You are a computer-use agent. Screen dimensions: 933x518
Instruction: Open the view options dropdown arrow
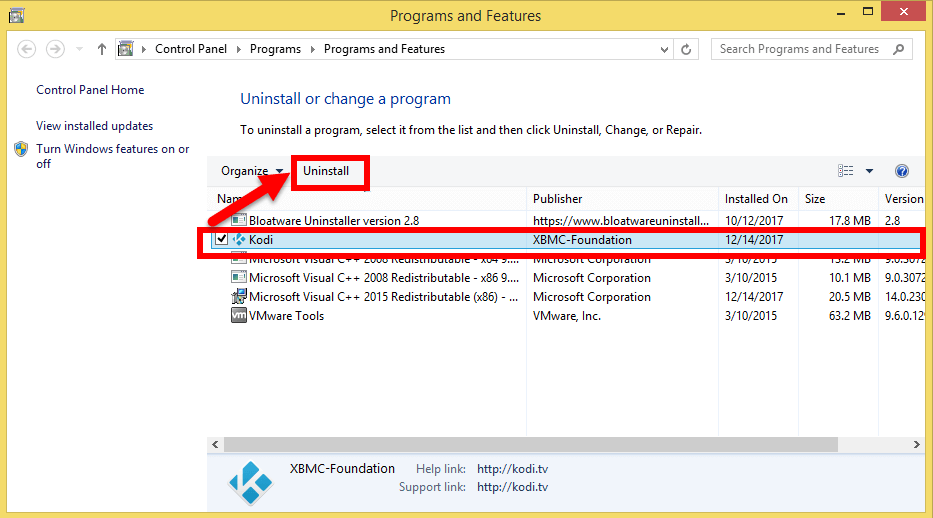coord(869,171)
